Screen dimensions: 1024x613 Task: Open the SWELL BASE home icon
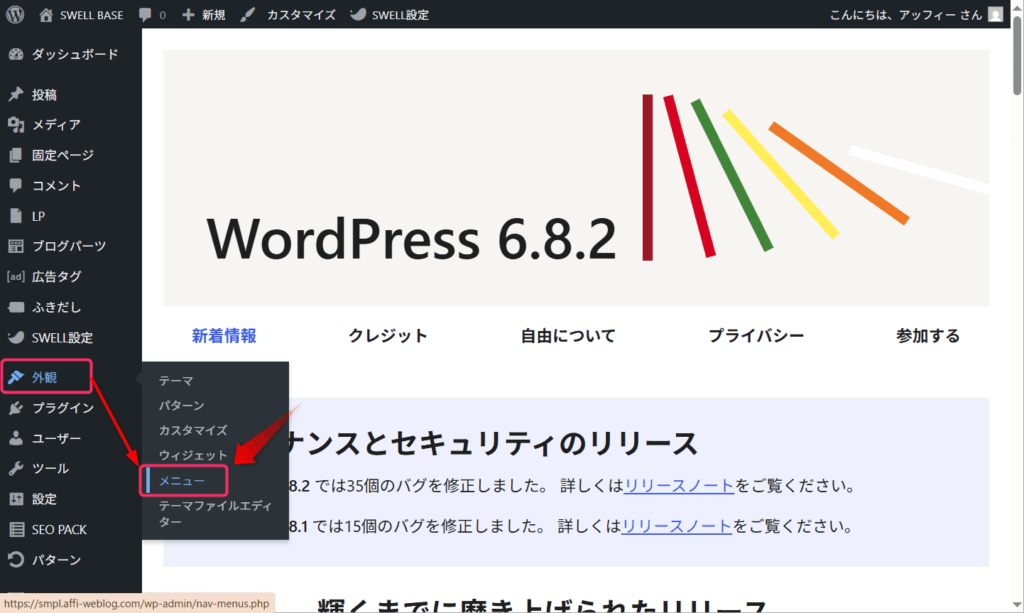click(x=46, y=14)
